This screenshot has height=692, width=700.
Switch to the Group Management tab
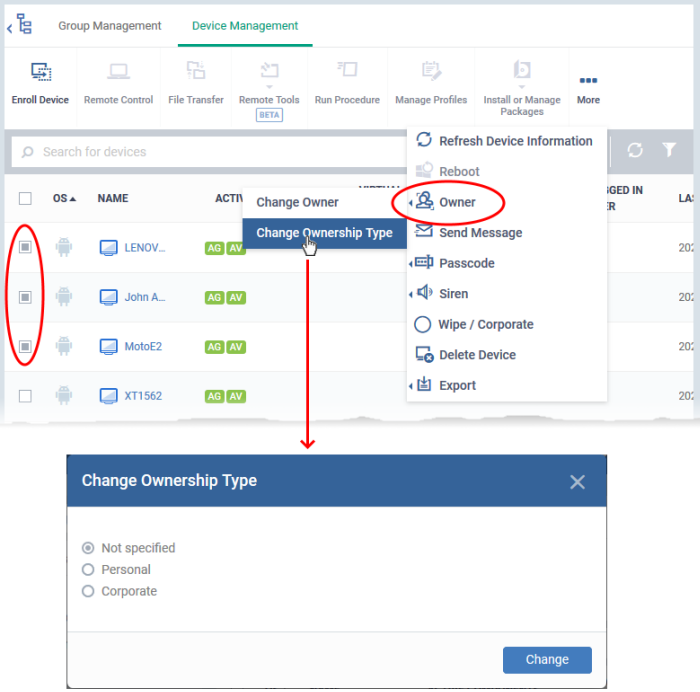pos(110,26)
